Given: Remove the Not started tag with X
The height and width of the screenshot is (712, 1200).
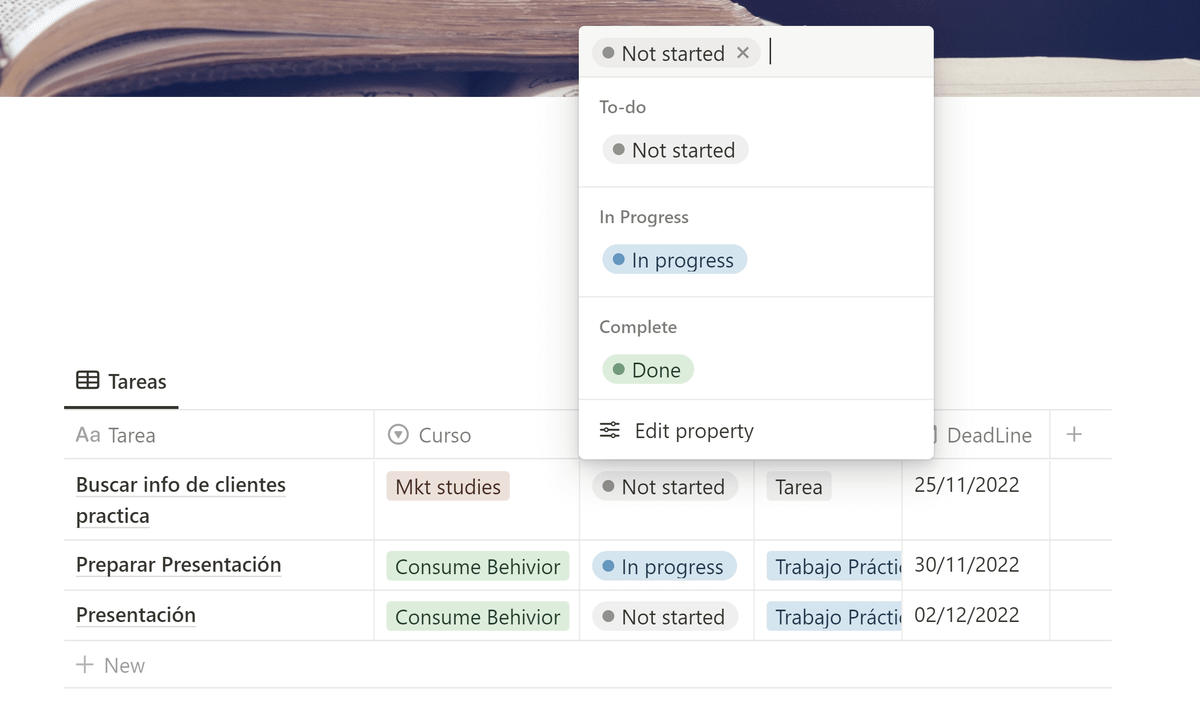Looking at the screenshot, I should tap(742, 53).
